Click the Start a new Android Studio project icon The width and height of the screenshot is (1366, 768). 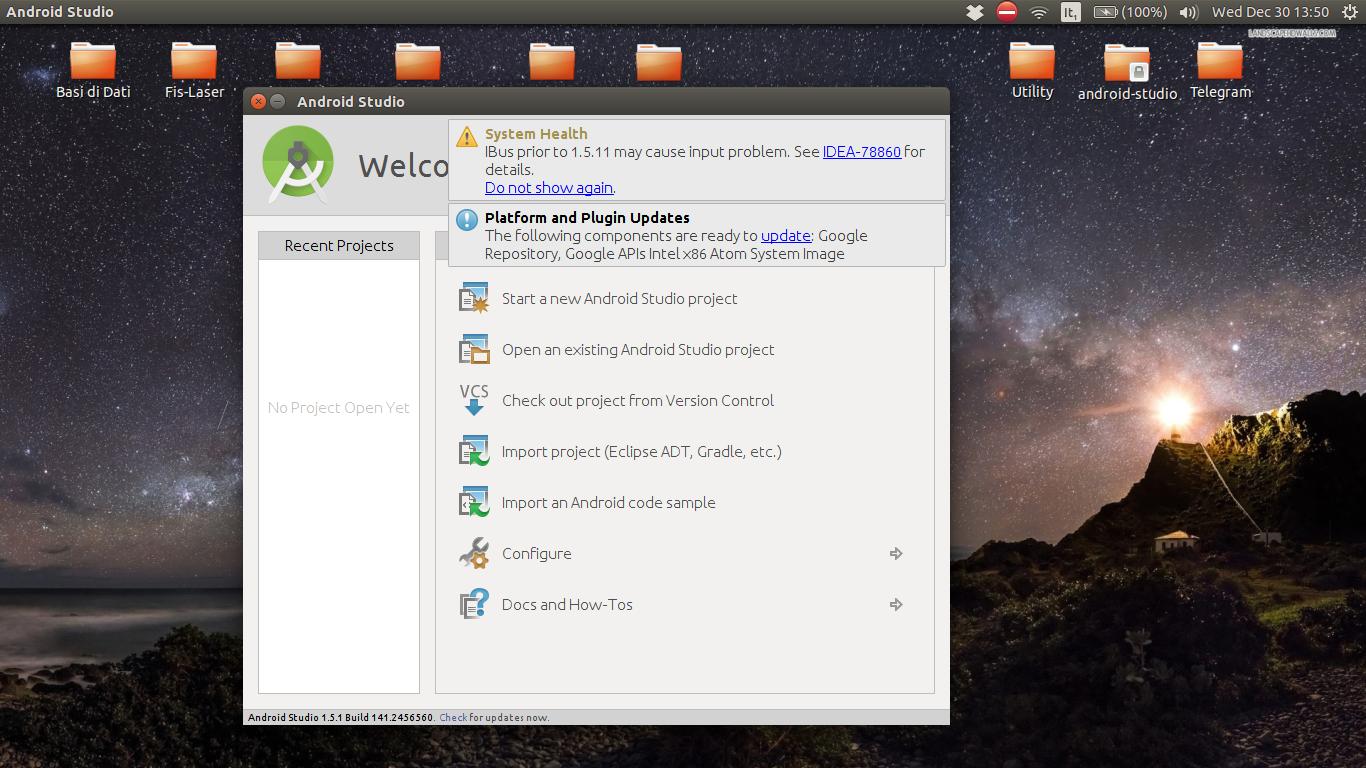(x=474, y=298)
